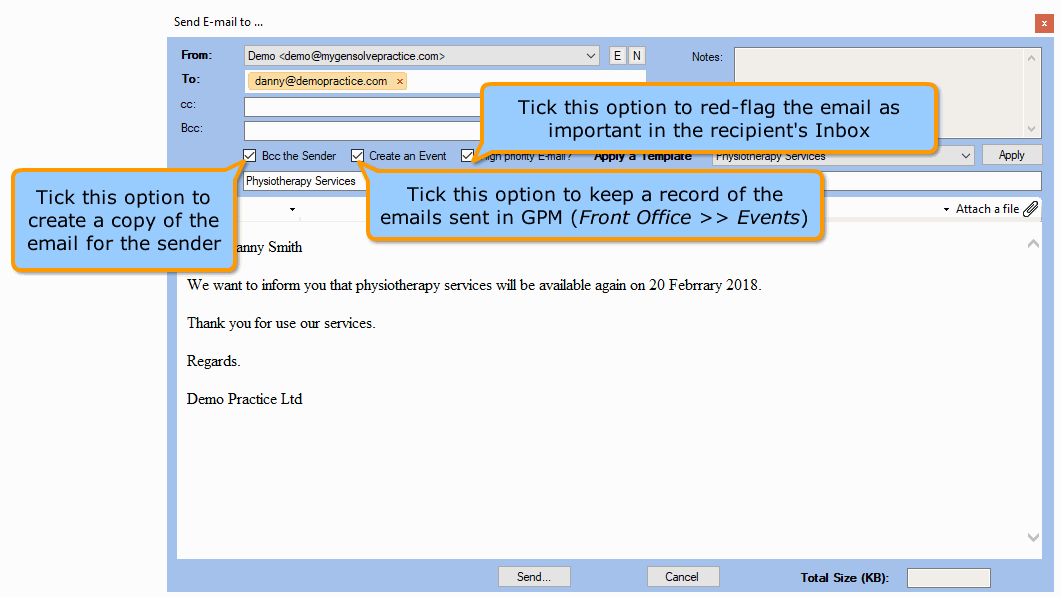Untick the Create an Event checkbox
The height and width of the screenshot is (597, 1061).
(358, 156)
